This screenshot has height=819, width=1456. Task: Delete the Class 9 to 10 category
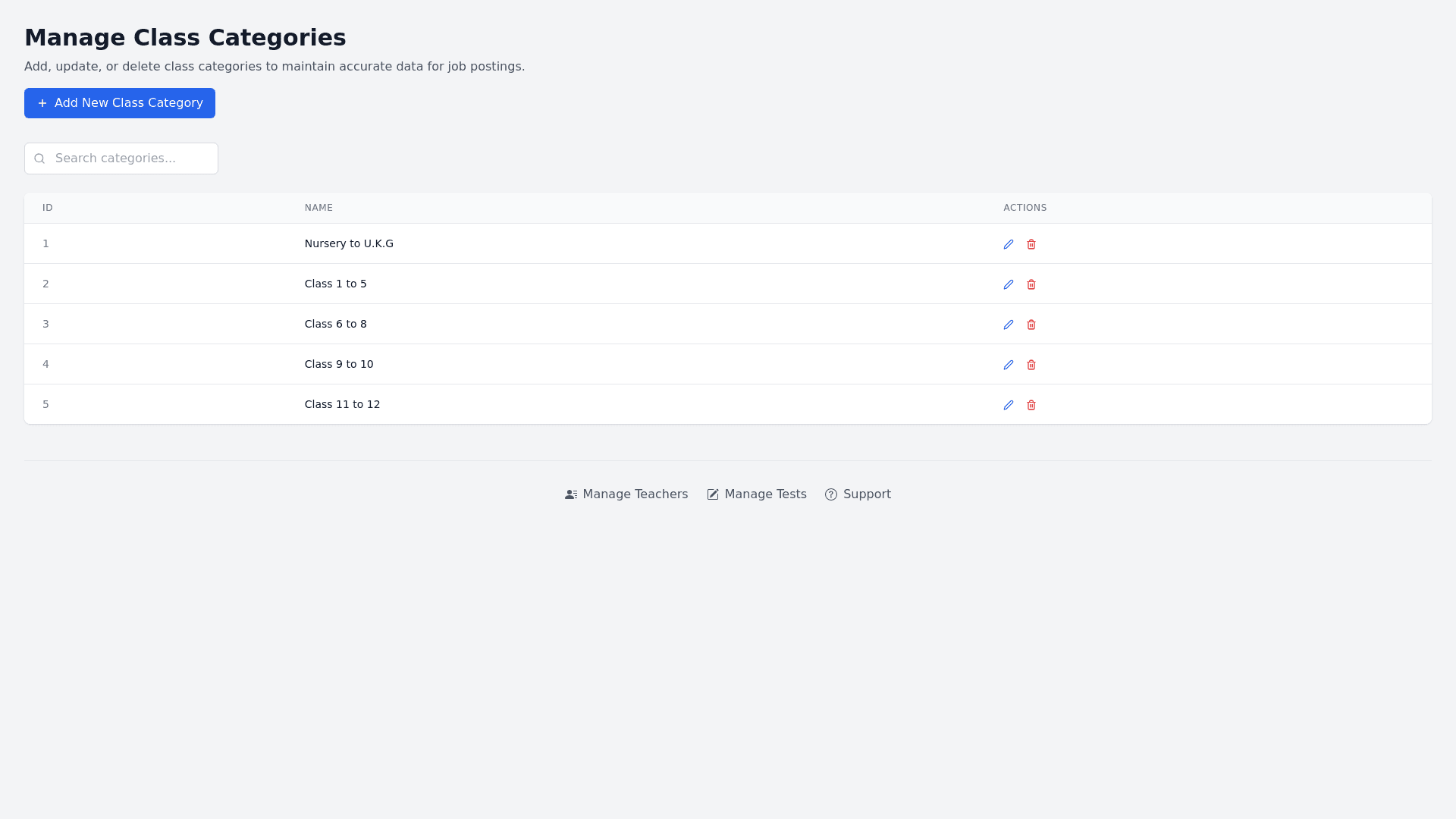[x=1031, y=365]
